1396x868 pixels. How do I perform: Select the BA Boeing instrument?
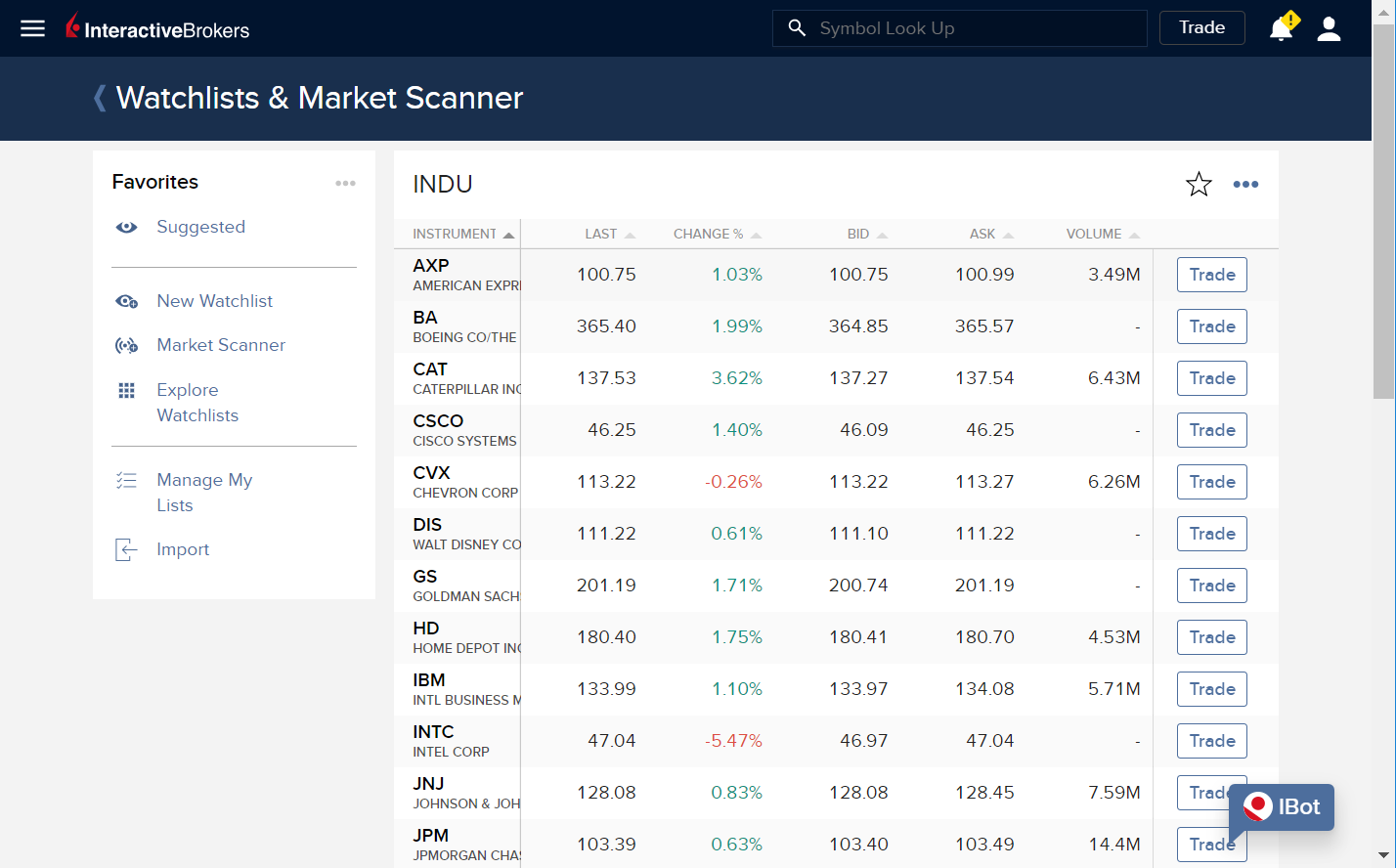click(x=465, y=326)
